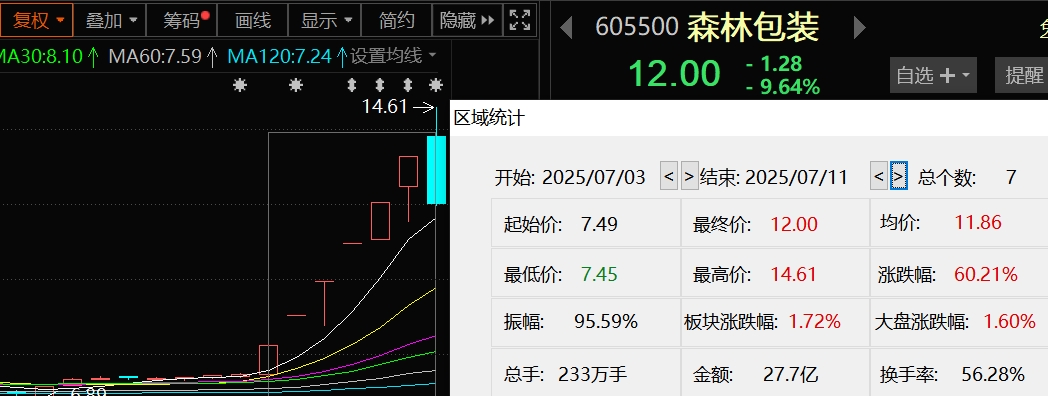1048x396 pixels.
Task: Move start date later with > button
Action: click(690, 177)
